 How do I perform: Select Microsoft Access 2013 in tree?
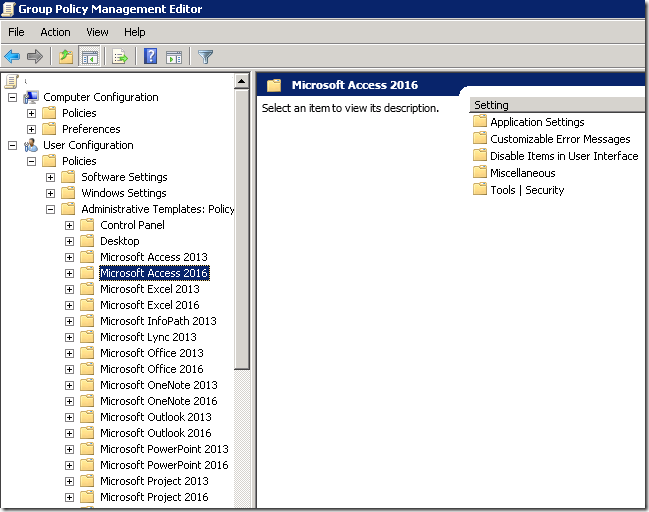click(154, 257)
